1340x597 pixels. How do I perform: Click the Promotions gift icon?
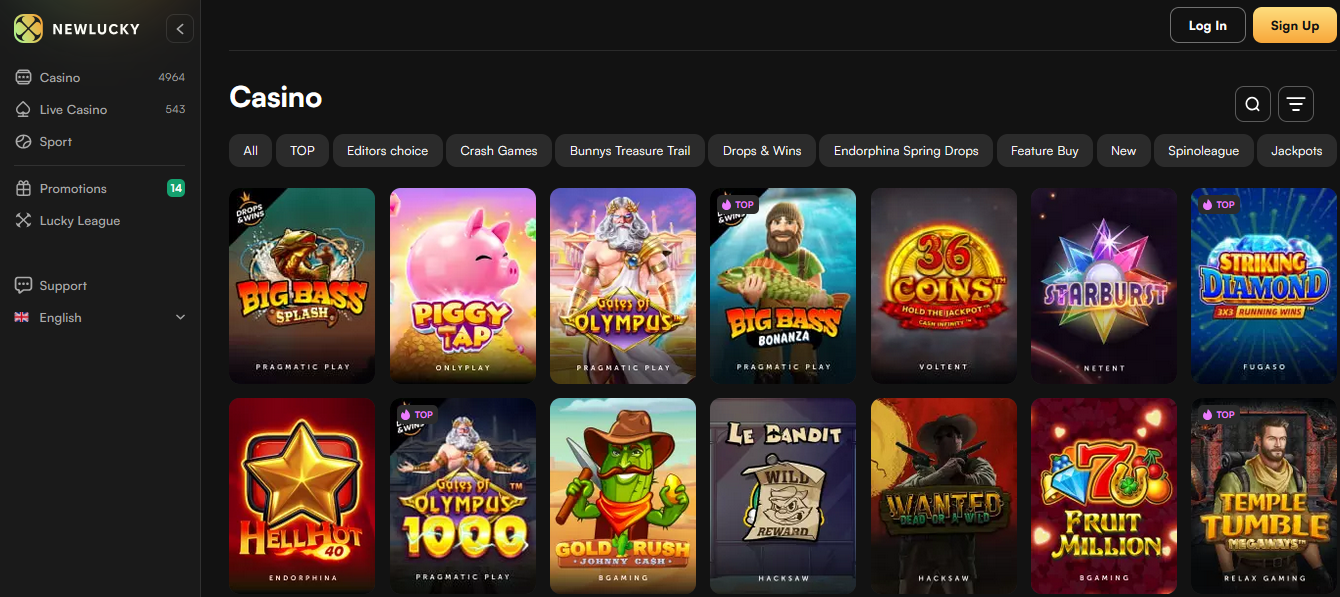pos(24,188)
